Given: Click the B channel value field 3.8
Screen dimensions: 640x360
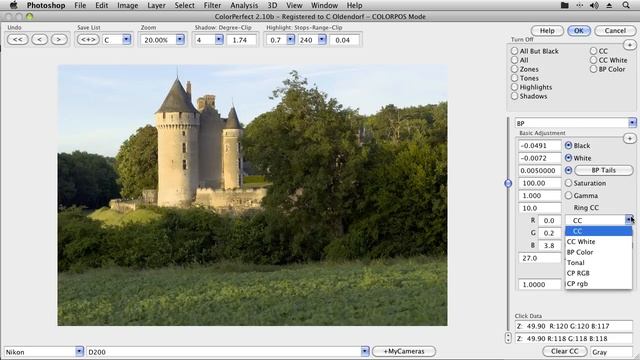Looking at the screenshot, I should click(549, 246).
